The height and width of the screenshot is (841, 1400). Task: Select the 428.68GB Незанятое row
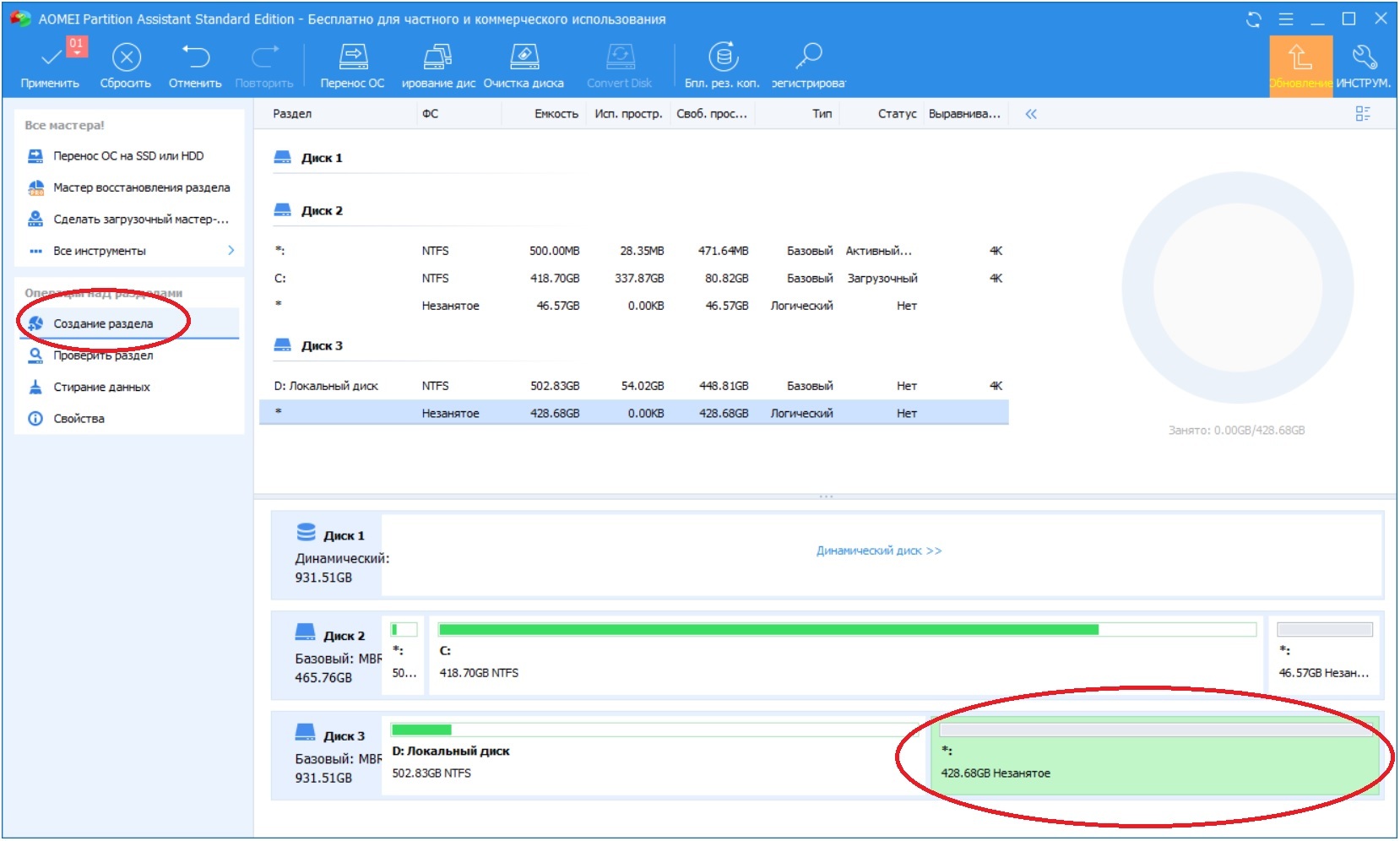[x=634, y=413]
